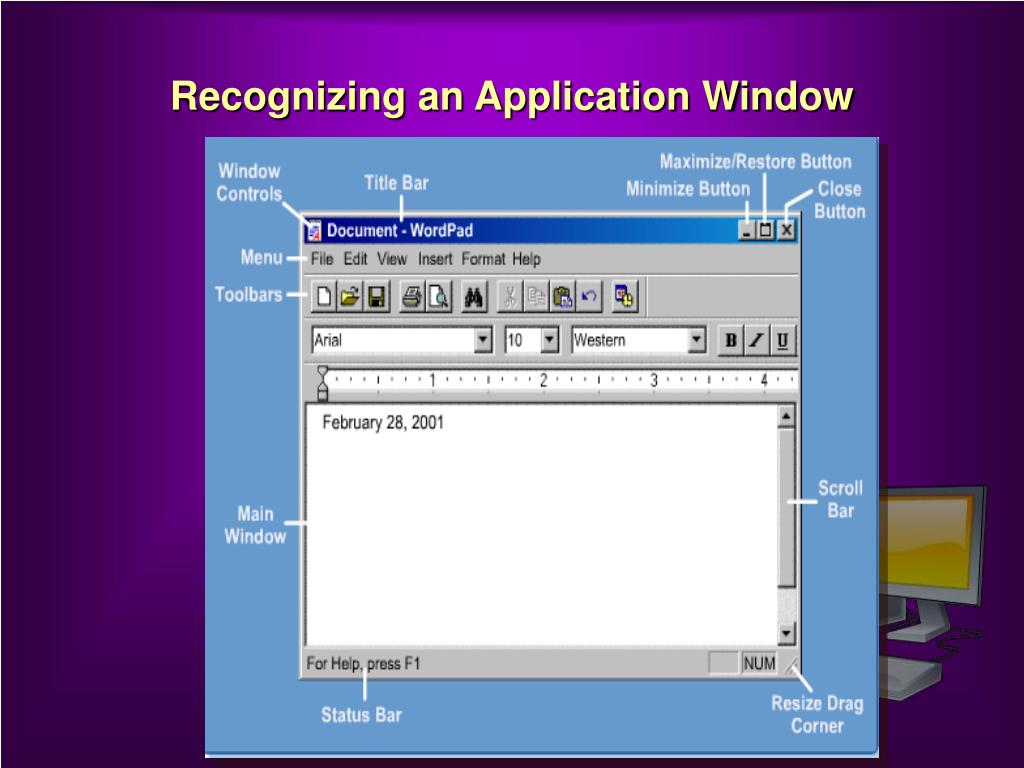Click the "Document - WordPad" title bar text
Viewport: 1024px width, 768px height.
pyautogui.click(x=400, y=231)
